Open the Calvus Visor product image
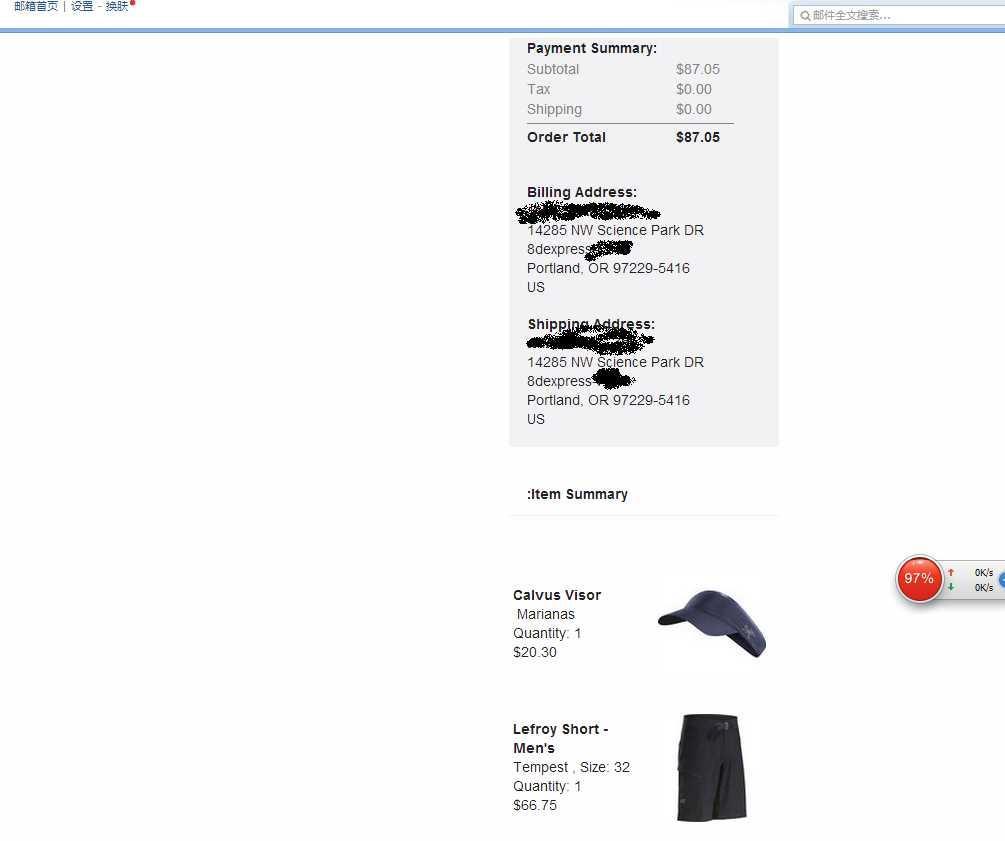The image size is (1005, 841). pyautogui.click(x=712, y=623)
